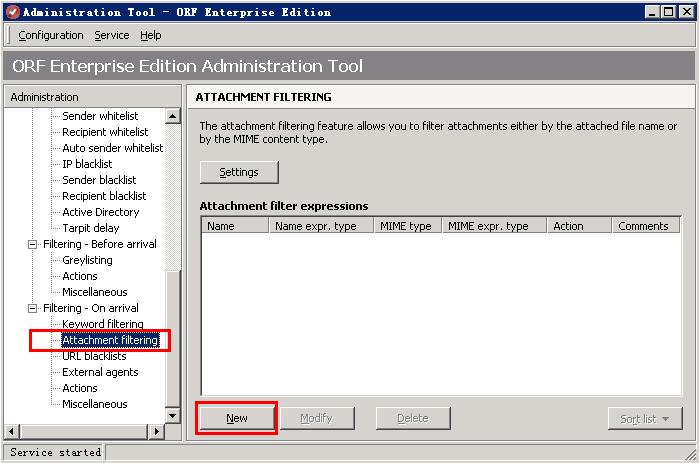This screenshot has height=463, width=699.
Task: Open the Configuration menu
Action: coord(50,35)
